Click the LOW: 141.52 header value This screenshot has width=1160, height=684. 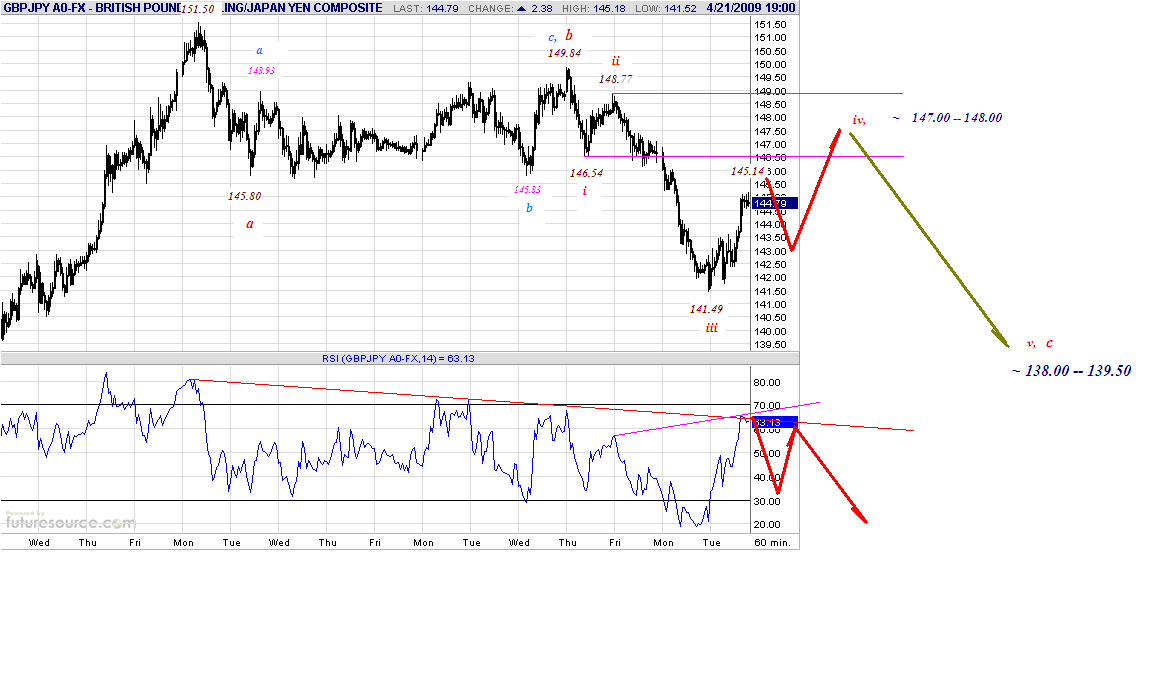click(x=665, y=8)
